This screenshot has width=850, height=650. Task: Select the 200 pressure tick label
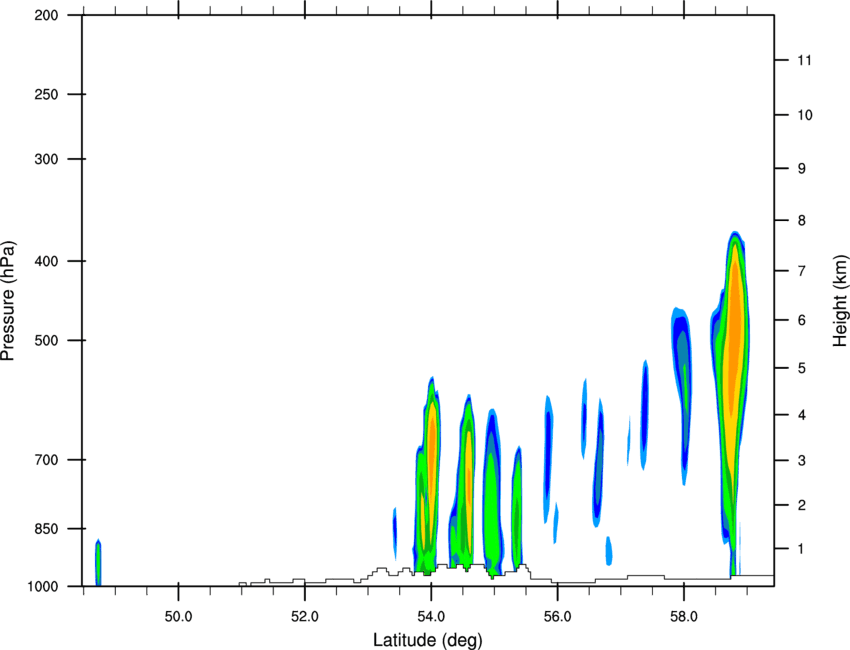point(46,15)
